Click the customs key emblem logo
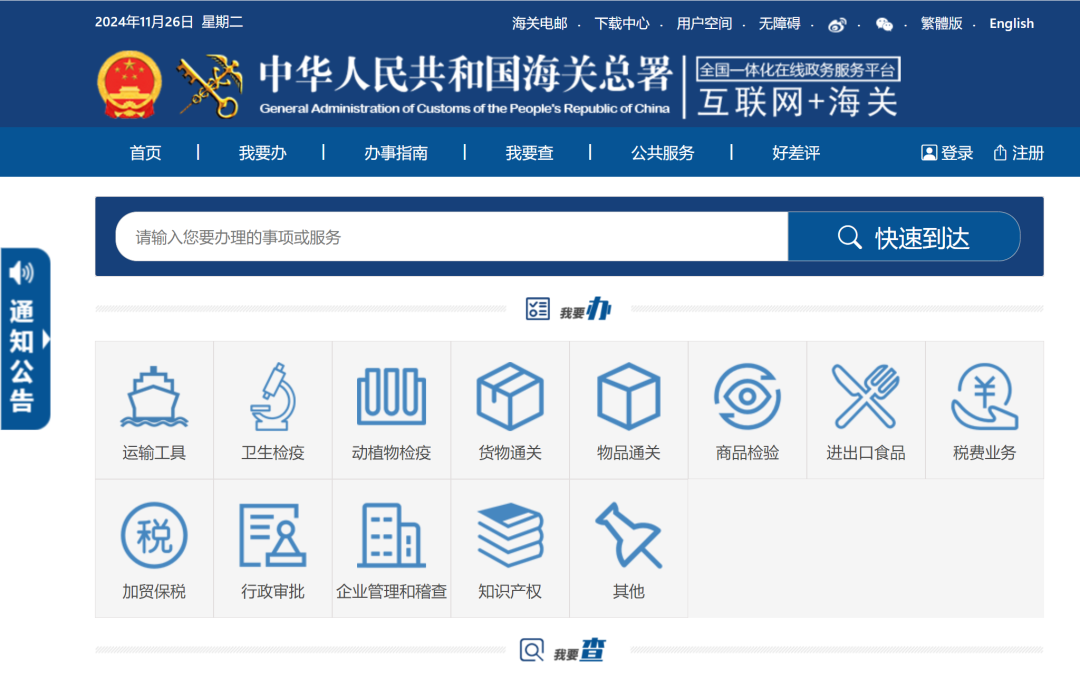1080x677 pixels. click(x=210, y=86)
